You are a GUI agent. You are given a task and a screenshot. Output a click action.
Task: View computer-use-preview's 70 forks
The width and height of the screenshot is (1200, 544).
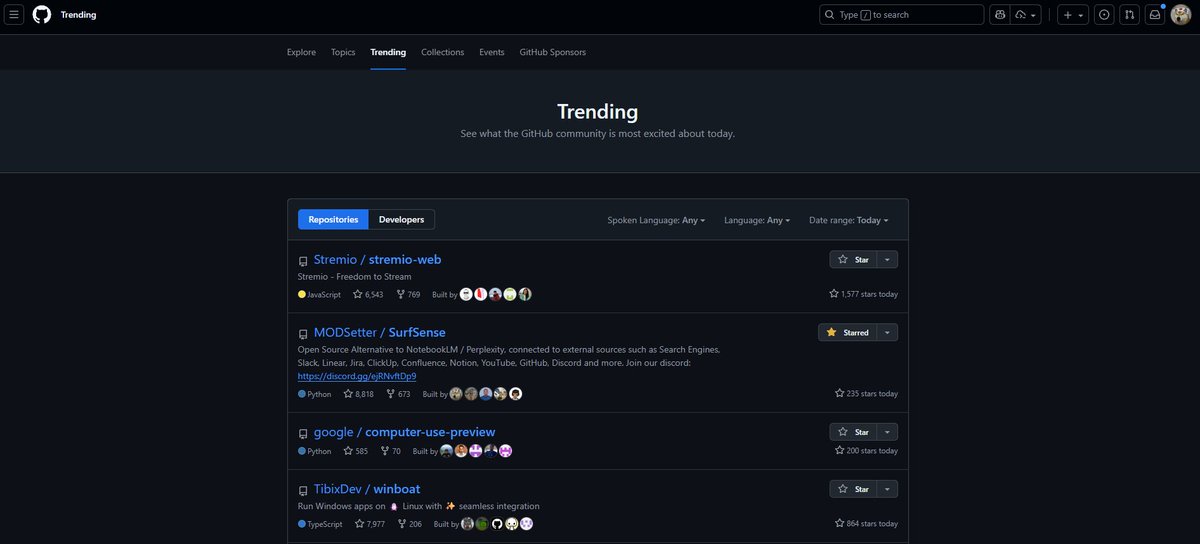pos(391,451)
